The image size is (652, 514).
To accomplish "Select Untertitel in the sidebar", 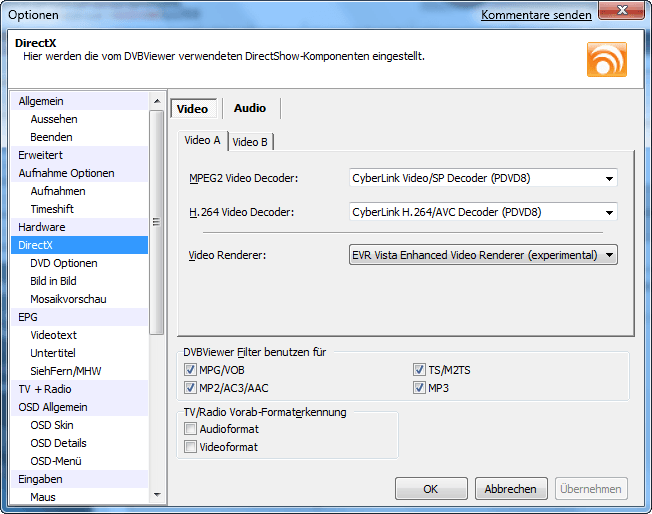I will tap(79, 353).
